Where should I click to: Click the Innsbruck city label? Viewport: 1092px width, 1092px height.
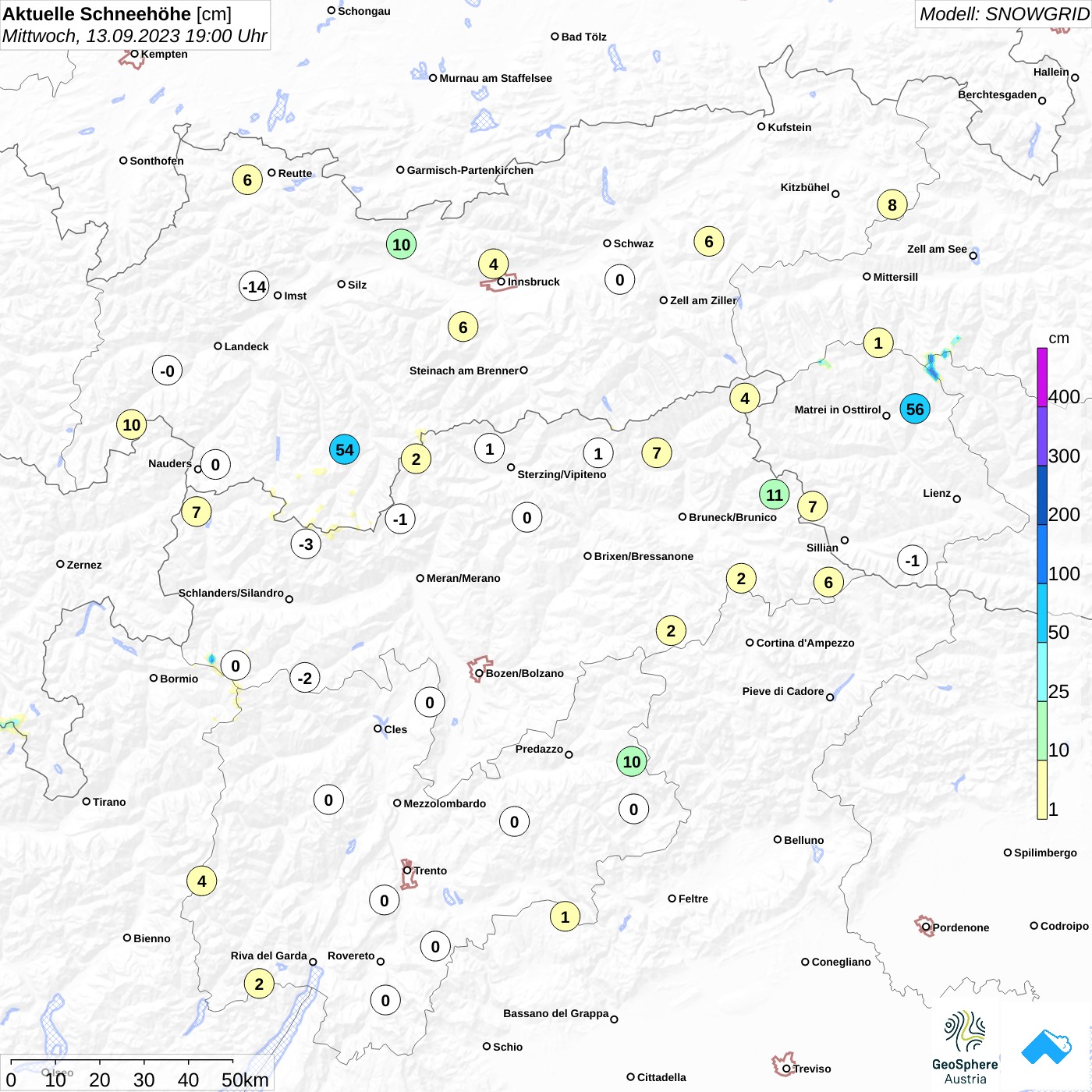534,282
